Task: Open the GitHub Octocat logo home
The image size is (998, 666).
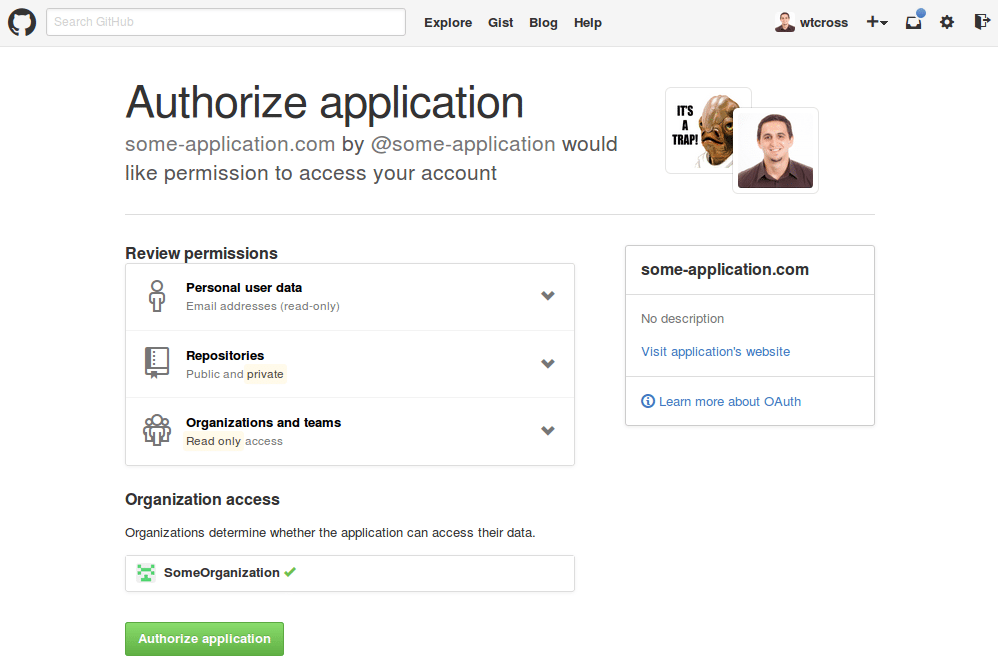Action: click(22, 22)
